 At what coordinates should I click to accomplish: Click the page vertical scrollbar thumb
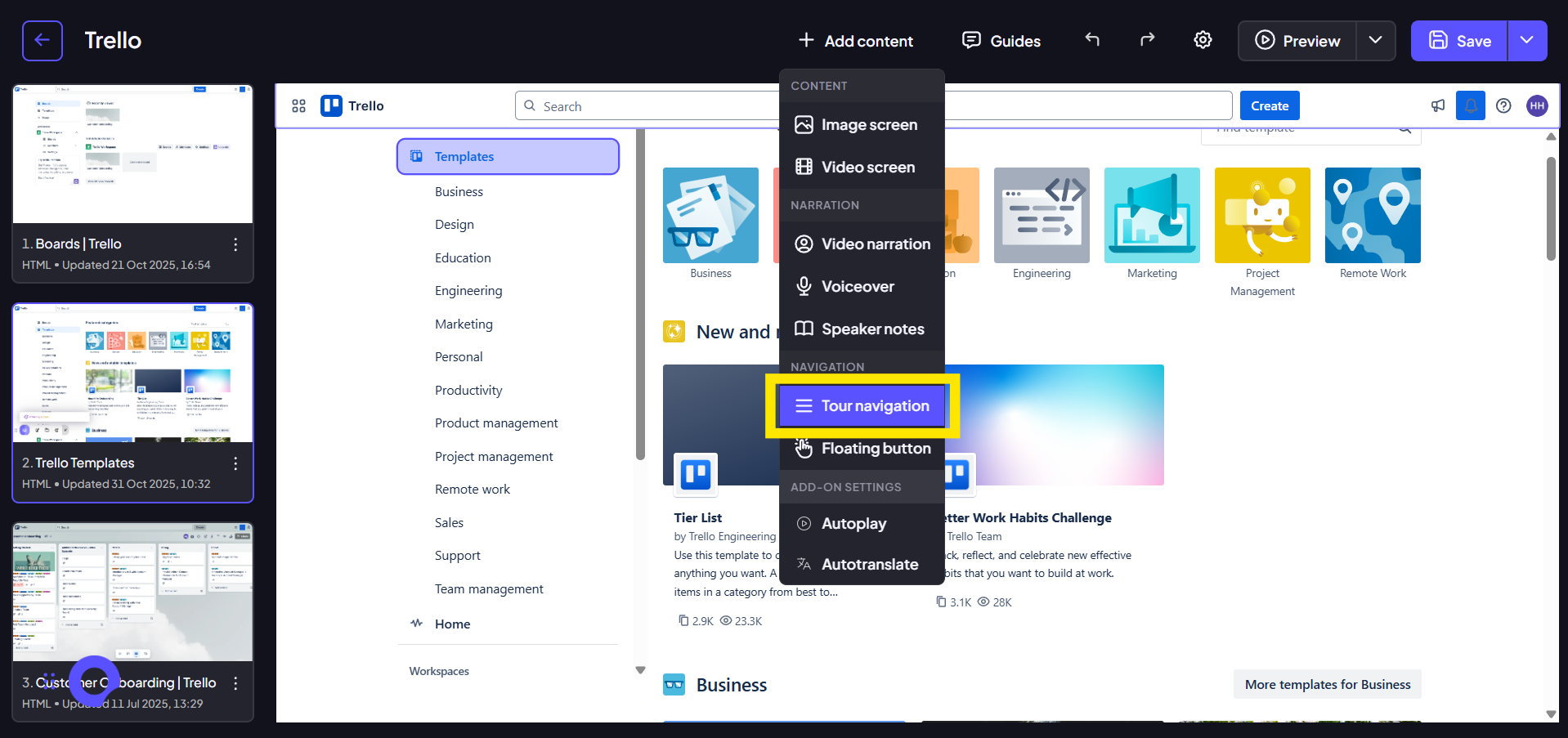click(x=1551, y=208)
